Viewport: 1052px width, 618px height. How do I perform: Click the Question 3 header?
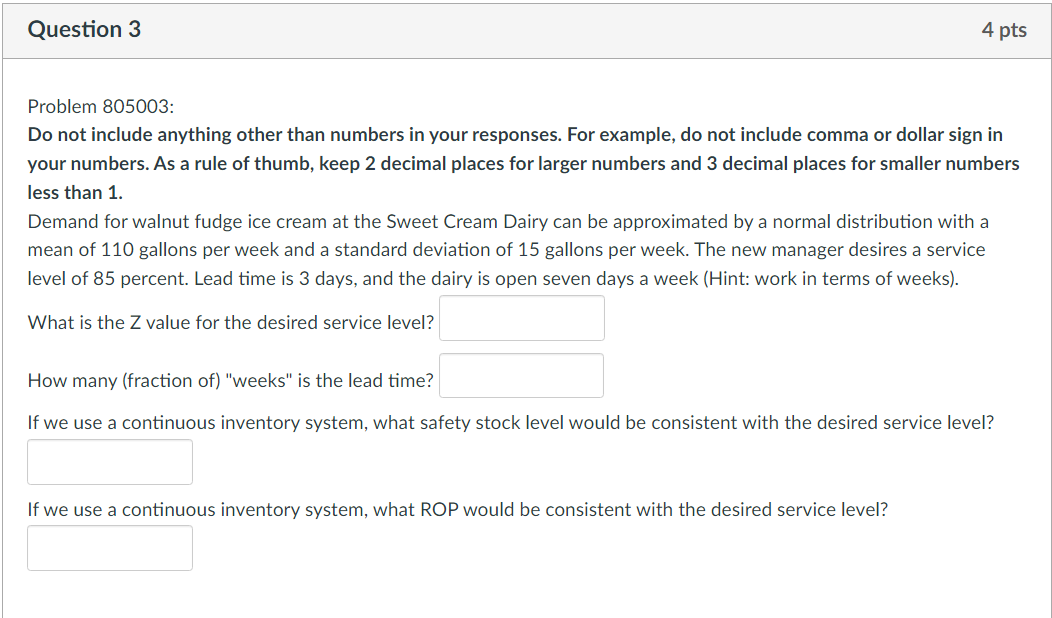[84, 29]
